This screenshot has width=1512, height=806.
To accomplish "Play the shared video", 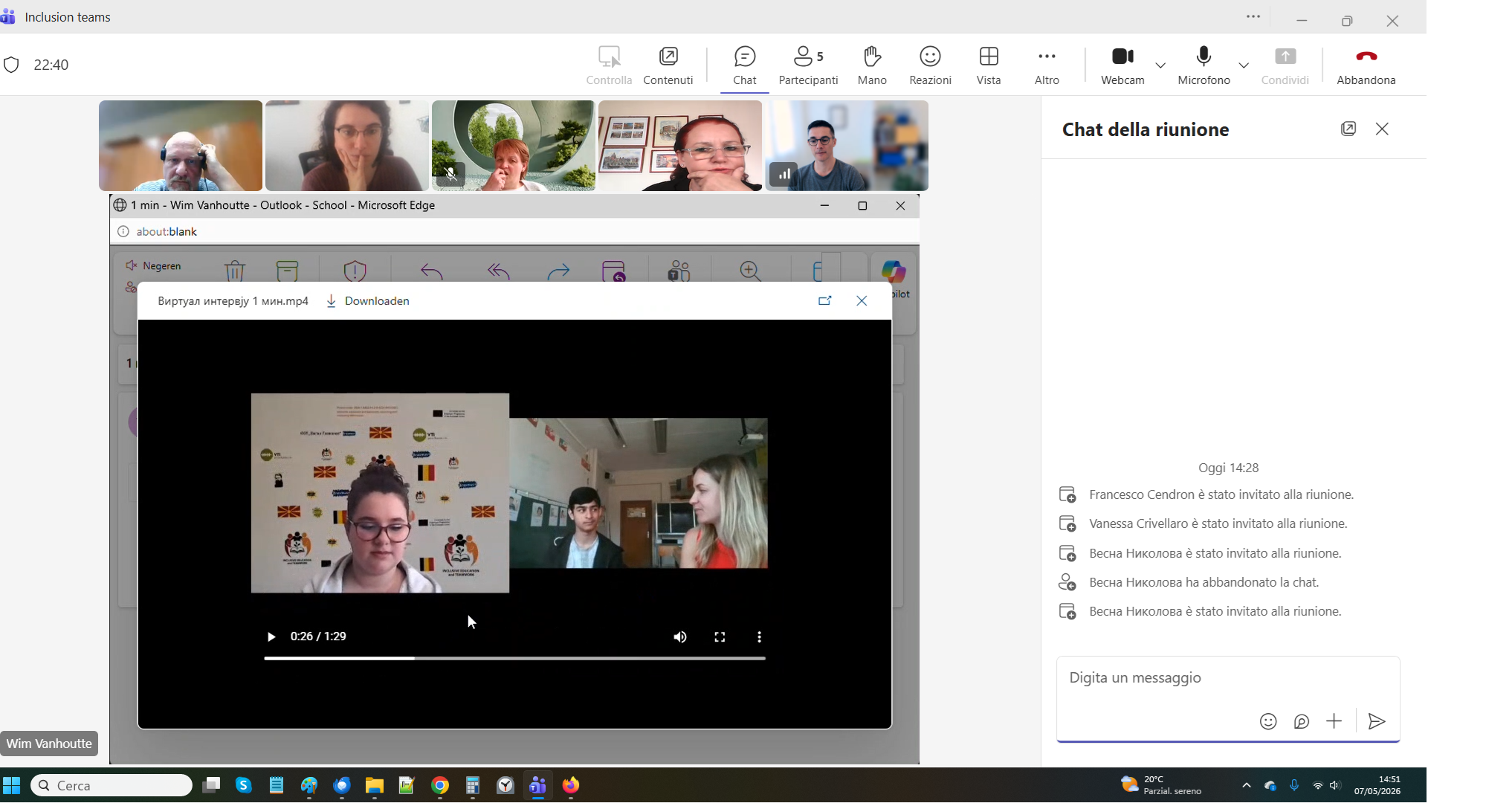I will pyautogui.click(x=271, y=637).
